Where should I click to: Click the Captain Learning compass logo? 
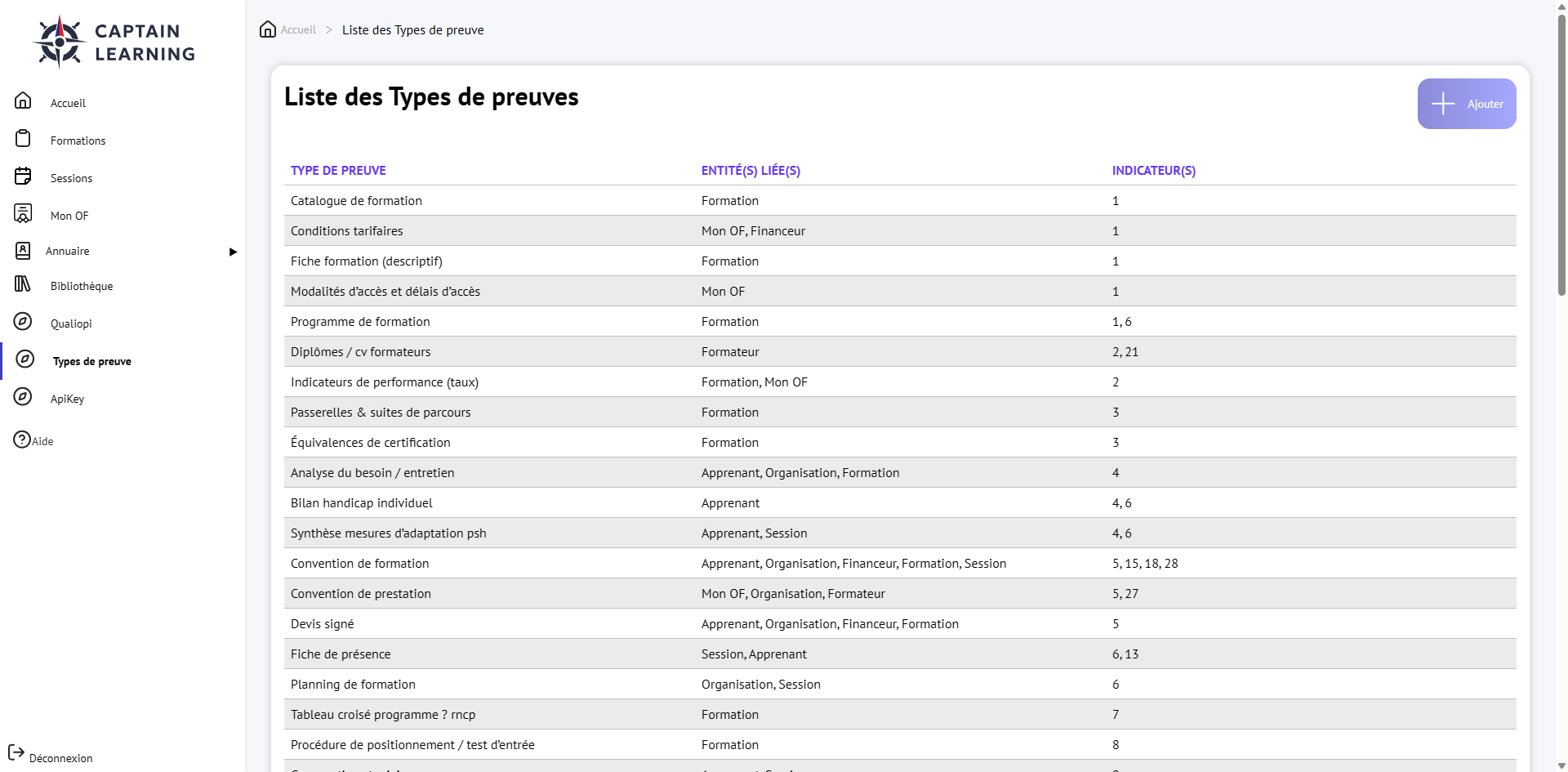point(59,40)
